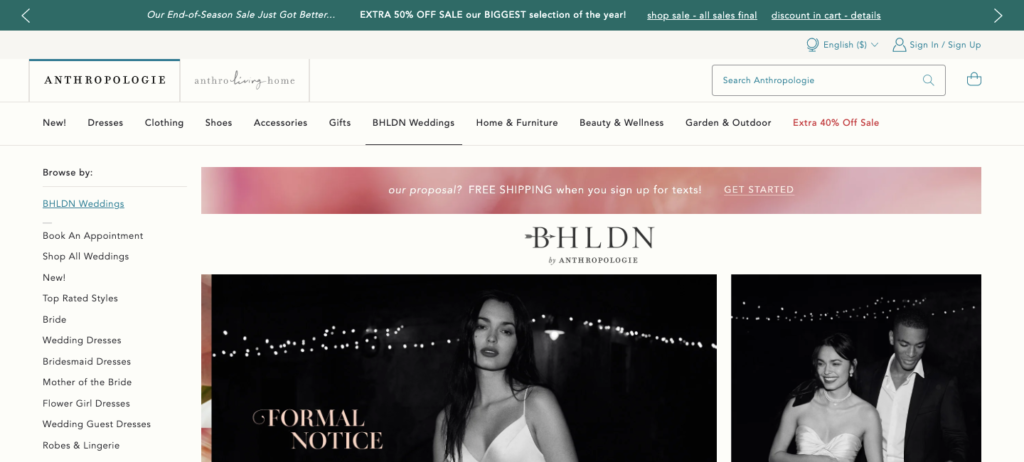1024x462 pixels.
Task: Select the Anthropologie brand tab
Action: (x=104, y=80)
